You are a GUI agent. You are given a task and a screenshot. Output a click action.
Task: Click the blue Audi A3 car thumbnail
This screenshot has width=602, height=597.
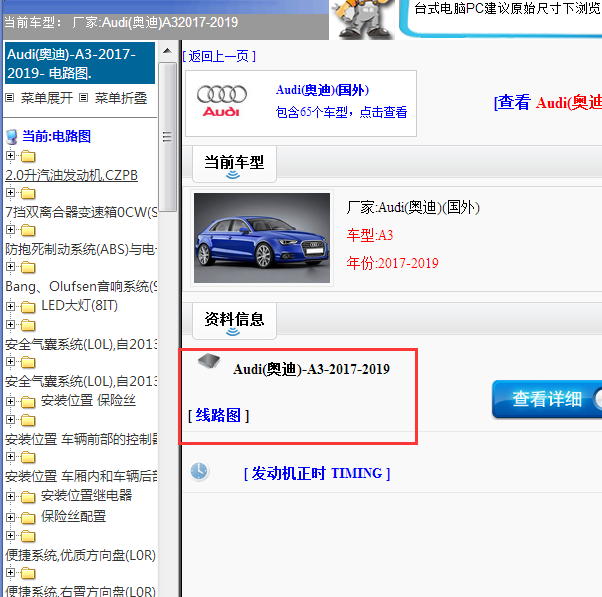point(262,238)
